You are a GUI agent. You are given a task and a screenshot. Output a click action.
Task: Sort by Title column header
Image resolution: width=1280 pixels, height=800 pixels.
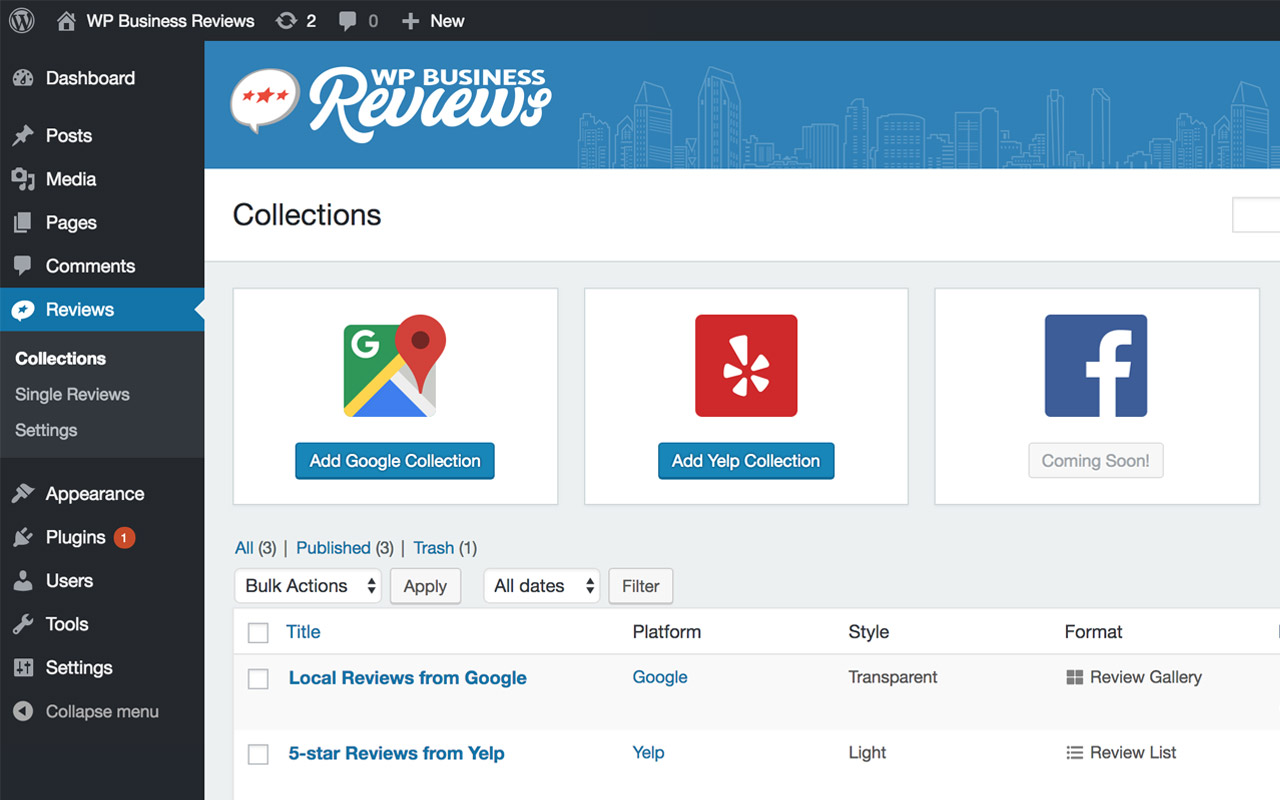303,632
